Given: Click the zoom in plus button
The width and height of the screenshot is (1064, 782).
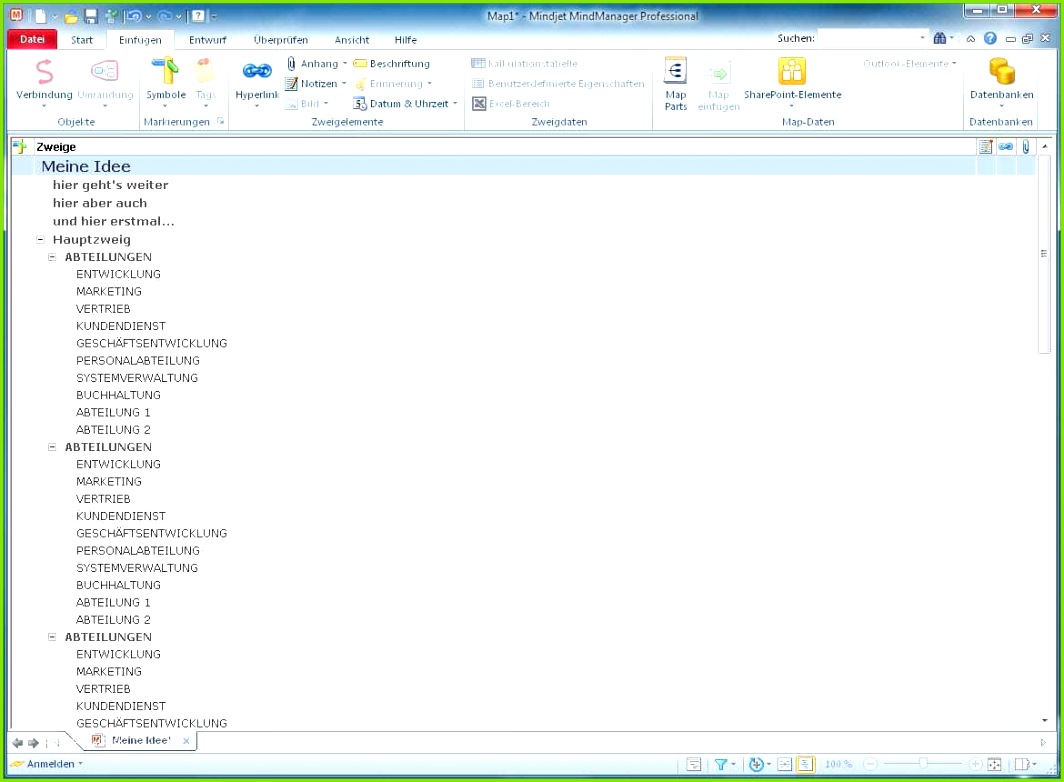Looking at the screenshot, I should coord(976,764).
